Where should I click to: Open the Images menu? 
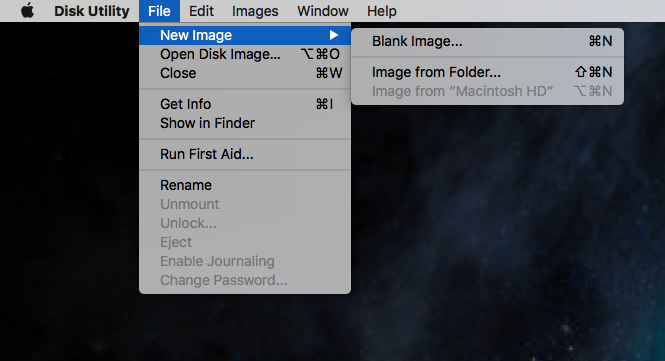255,11
